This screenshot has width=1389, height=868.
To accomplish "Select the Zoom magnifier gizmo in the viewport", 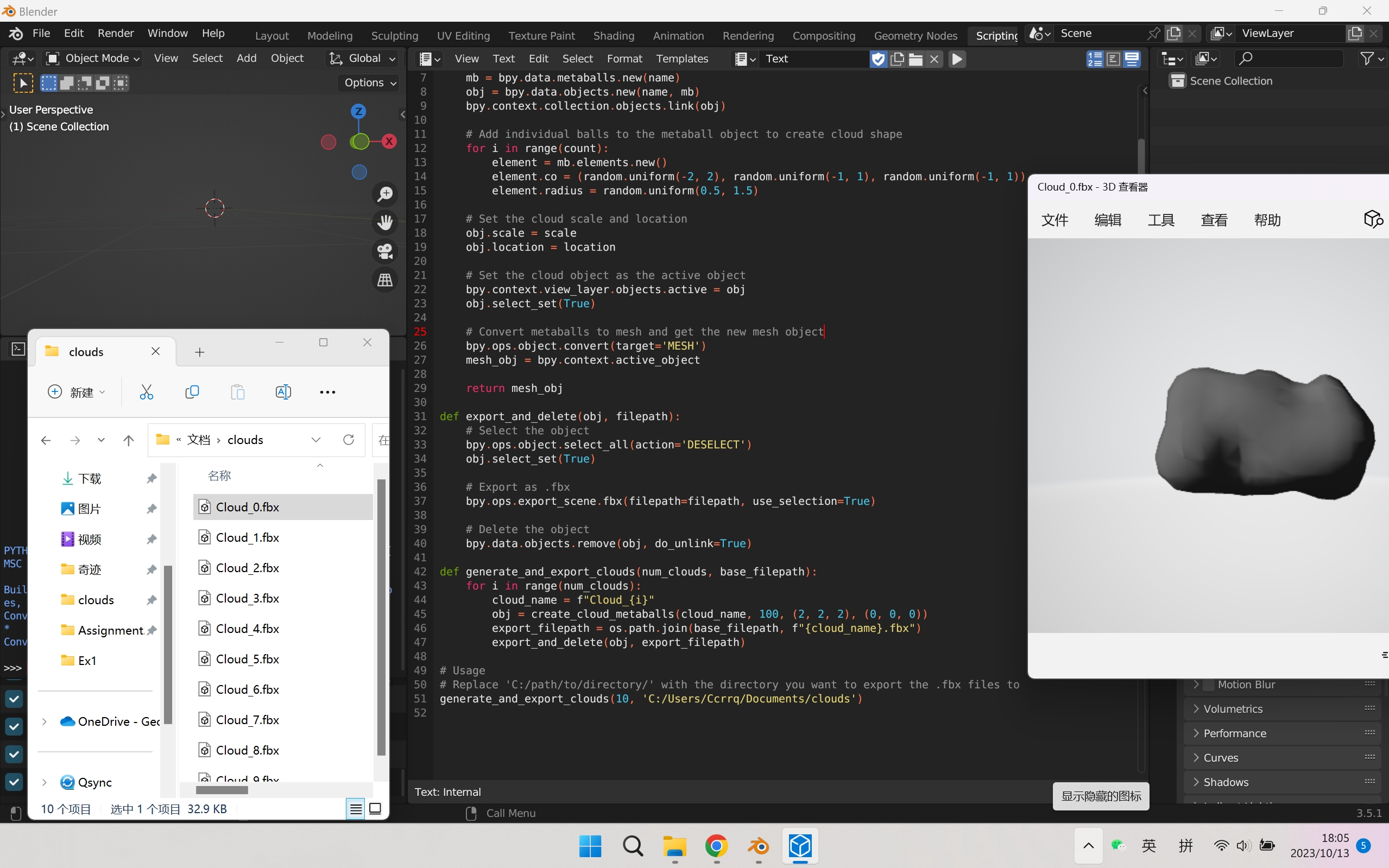I will [384, 193].
